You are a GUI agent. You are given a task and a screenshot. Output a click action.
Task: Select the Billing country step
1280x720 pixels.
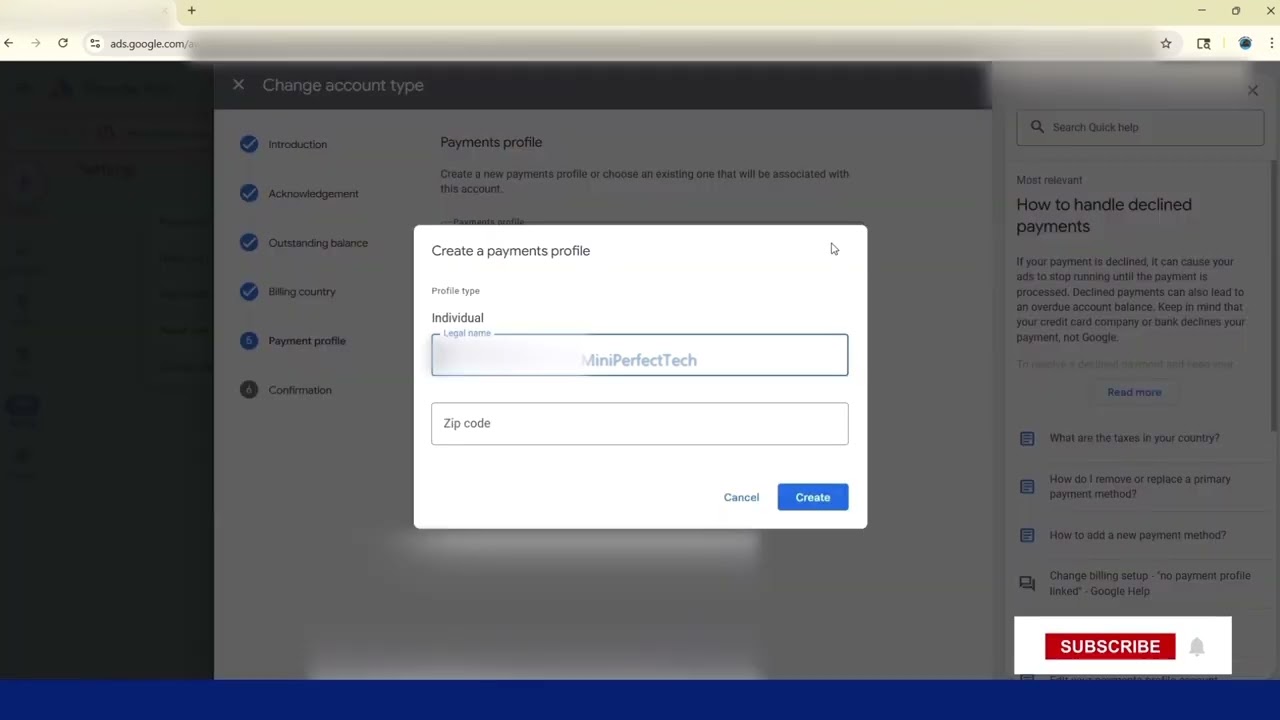(302, 292)
